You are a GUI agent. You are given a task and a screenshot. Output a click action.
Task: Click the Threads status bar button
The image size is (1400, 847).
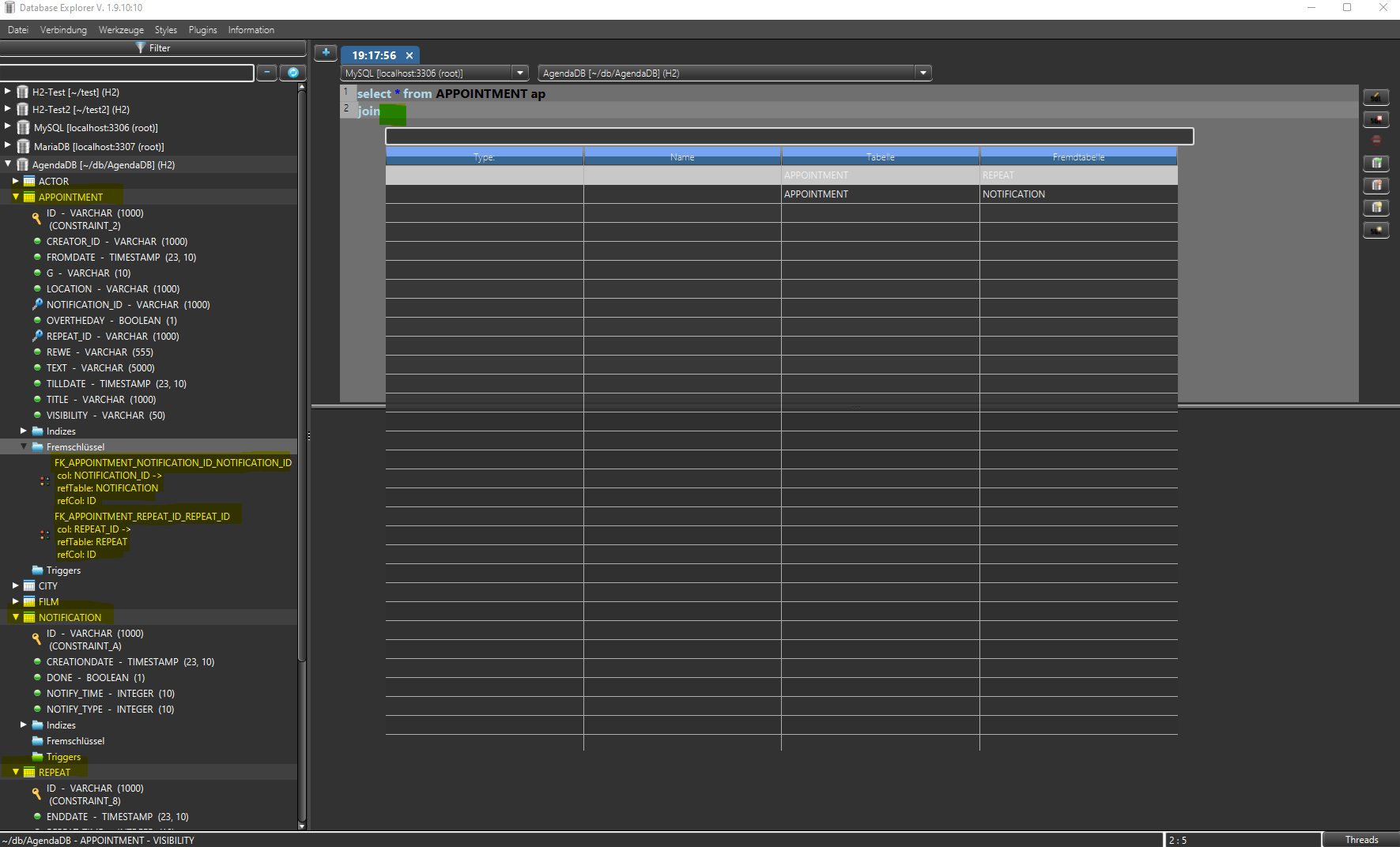[1361, 840]
